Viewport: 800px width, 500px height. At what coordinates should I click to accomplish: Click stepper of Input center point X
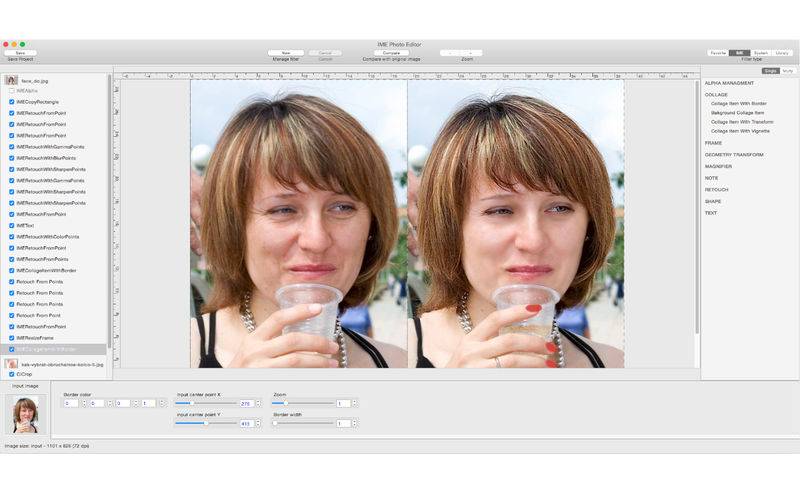258,404
